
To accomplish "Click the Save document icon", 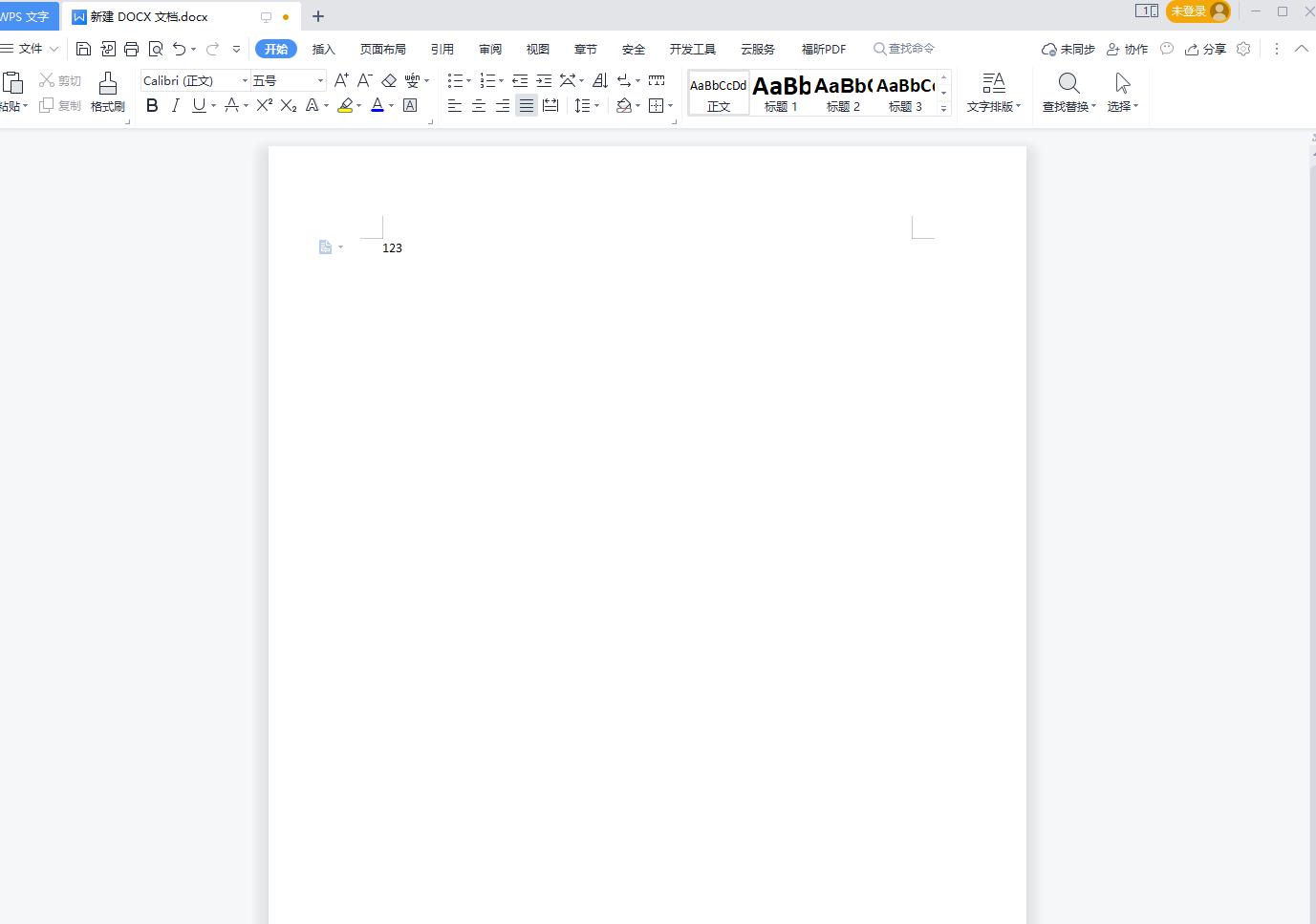I will tap(84, 49).
